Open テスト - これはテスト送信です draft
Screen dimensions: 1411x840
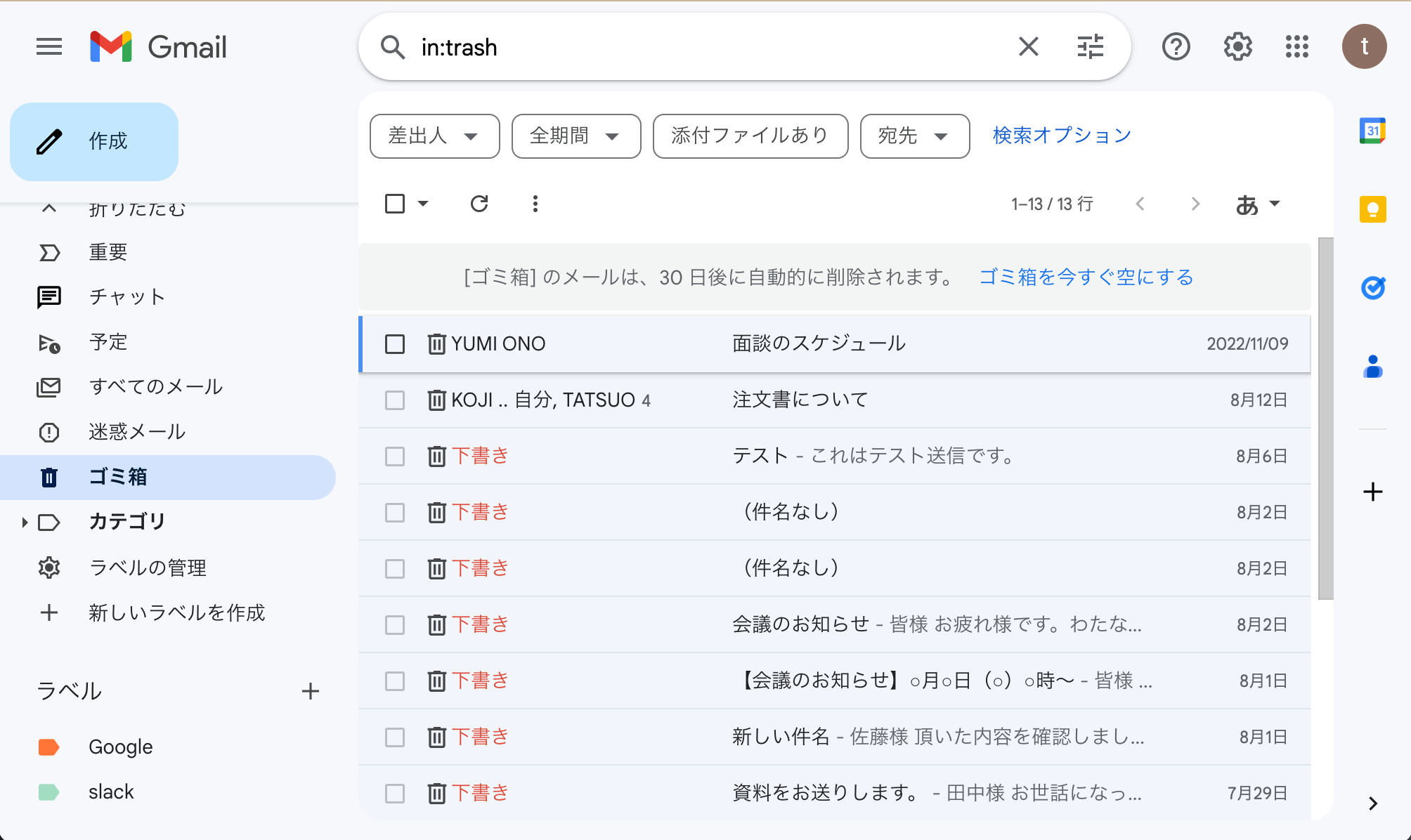coord(835,457)
